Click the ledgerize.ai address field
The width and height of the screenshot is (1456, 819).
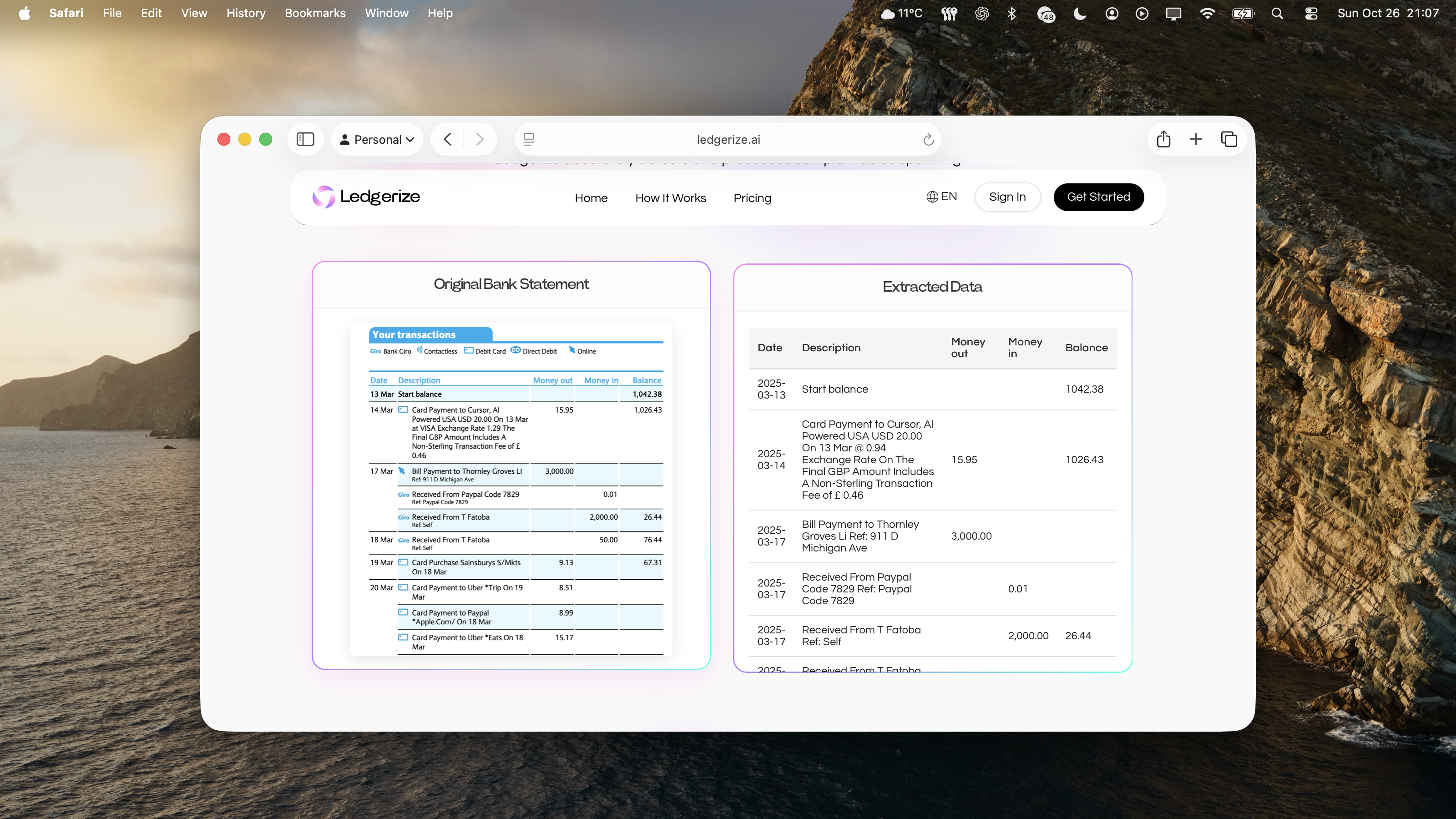(728, 140)
